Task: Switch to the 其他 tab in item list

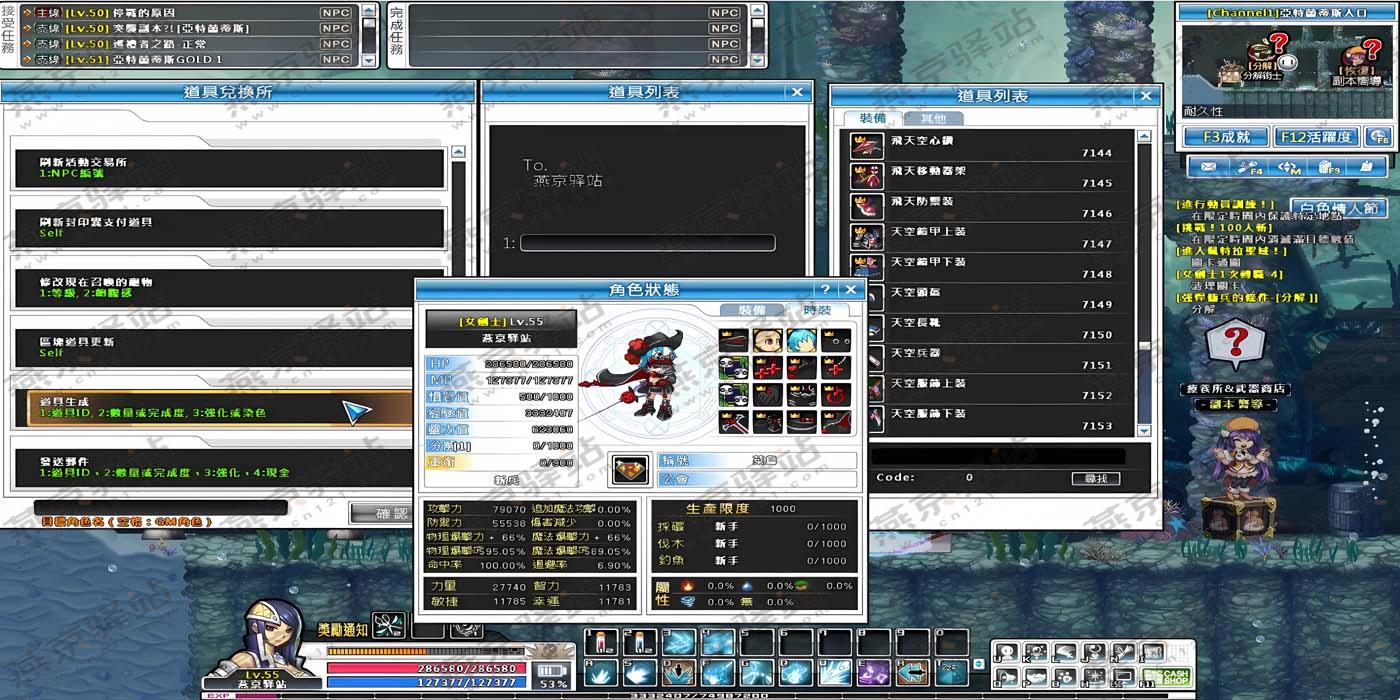Action: pos(932,118)
